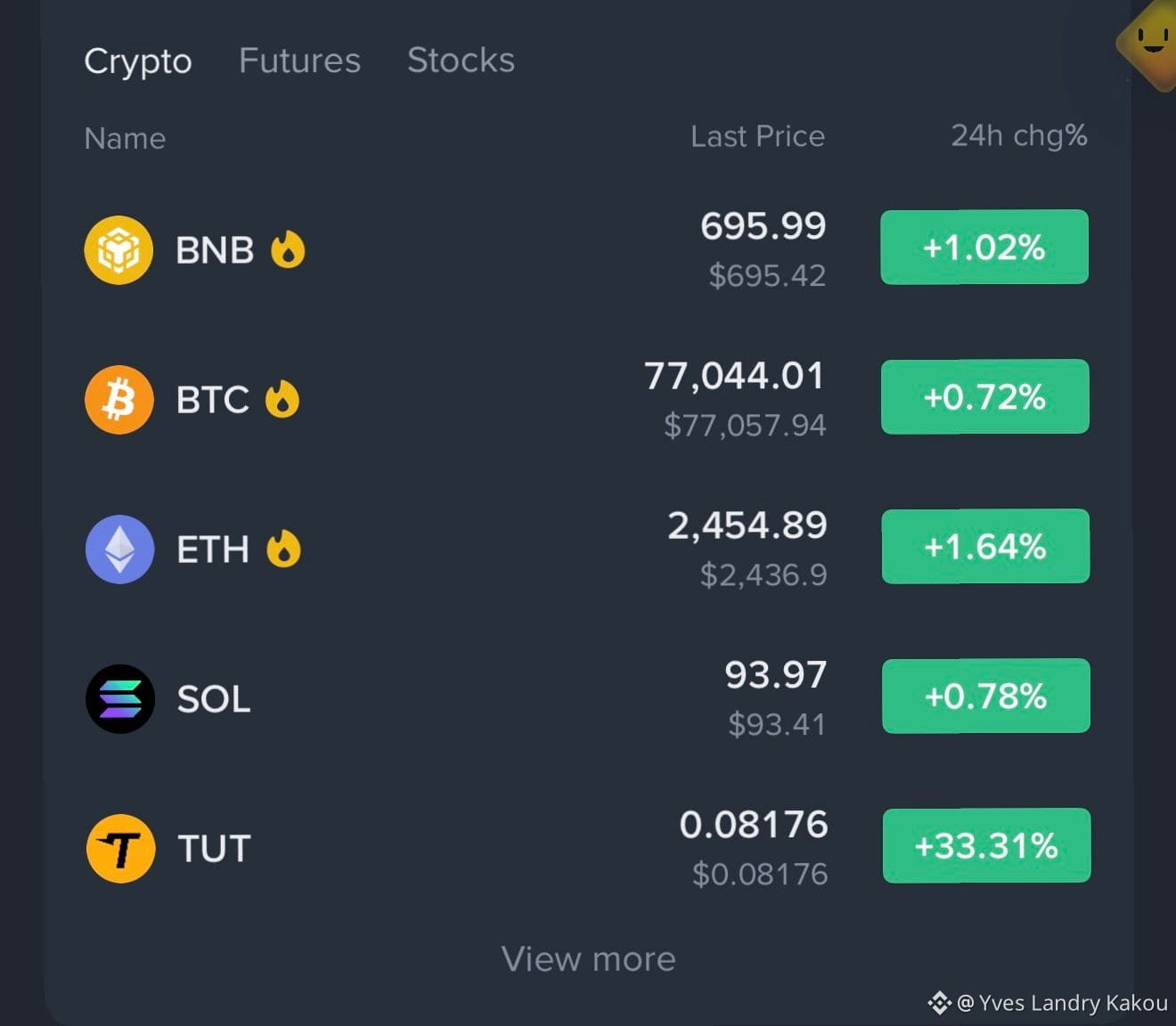
Task: Open the Solana coin logo
Action: [x=120, y=699]
